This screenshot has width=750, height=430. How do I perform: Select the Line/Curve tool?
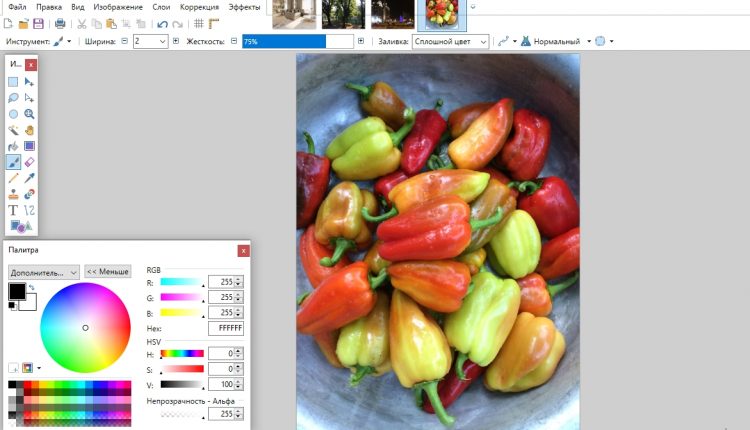29,210
